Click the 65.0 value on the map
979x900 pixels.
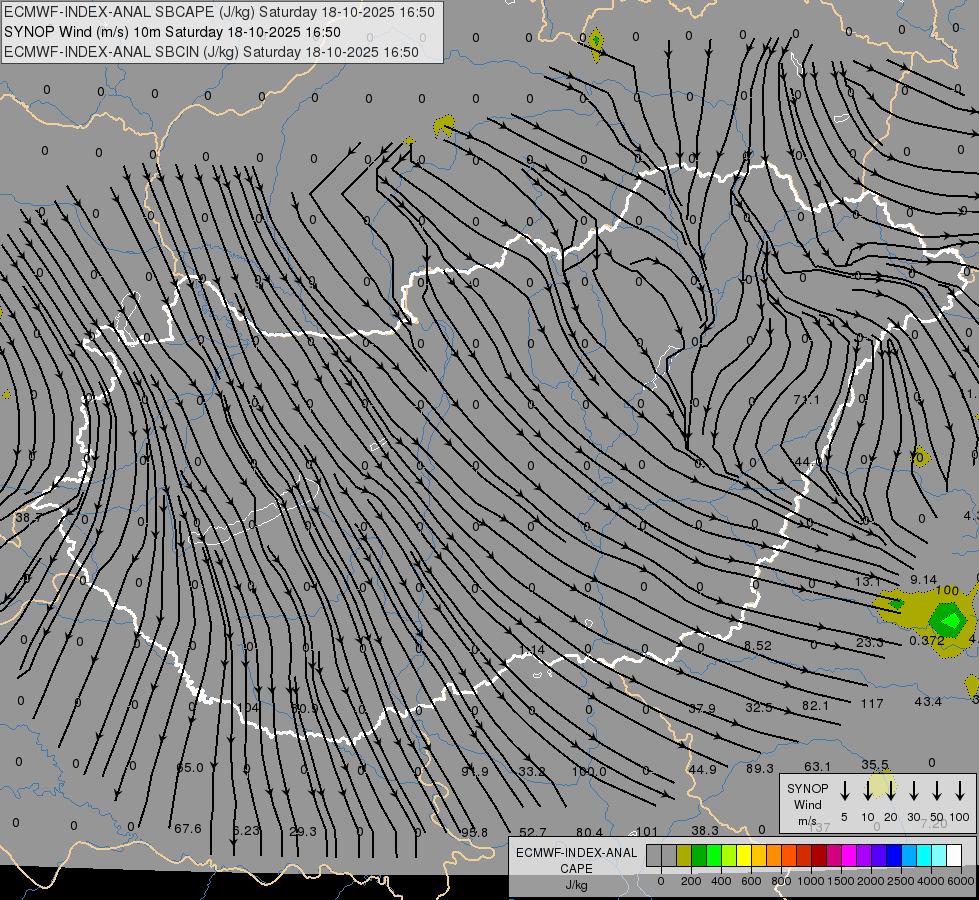[189, 768]
